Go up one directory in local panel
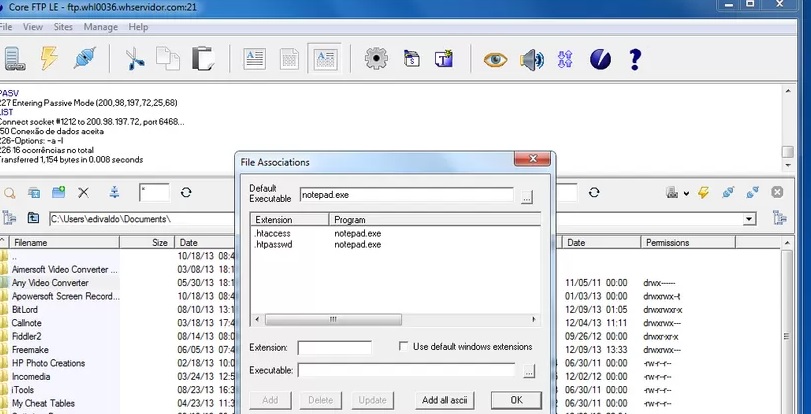This screenshot has width=811, height=414. (x=34, y=218)
